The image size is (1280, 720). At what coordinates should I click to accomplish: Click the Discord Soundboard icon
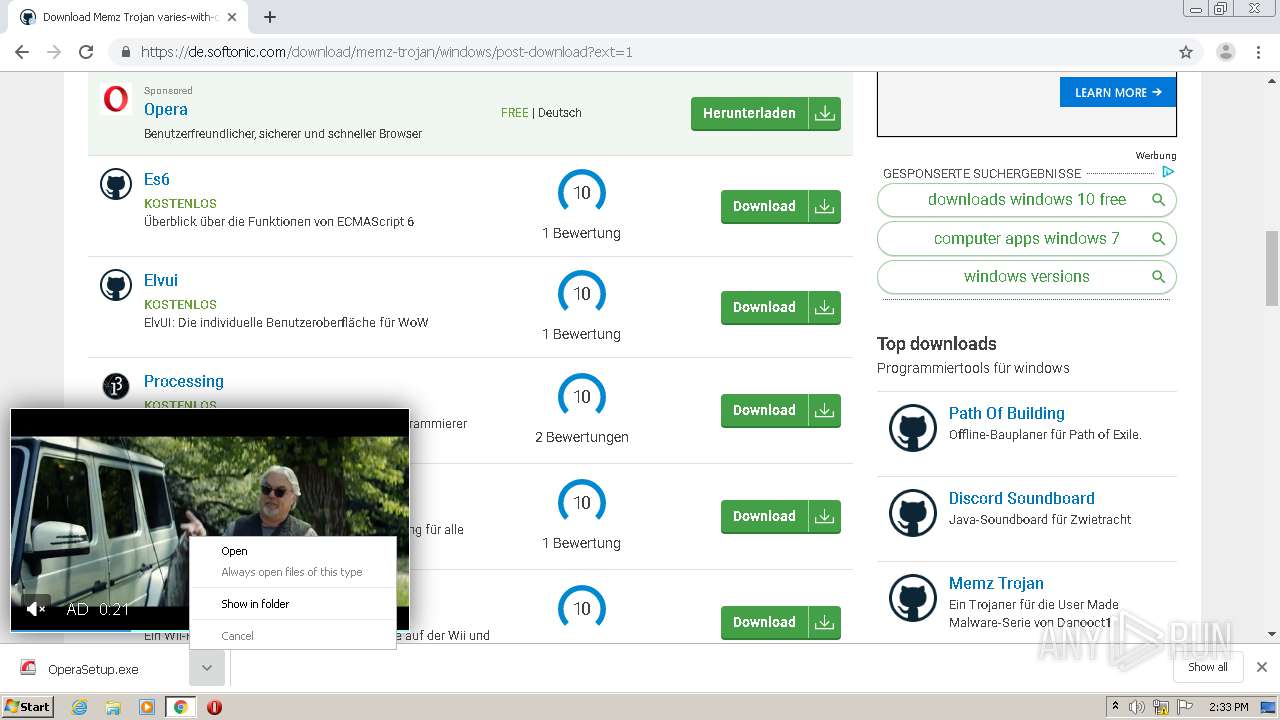pos(913,513)
